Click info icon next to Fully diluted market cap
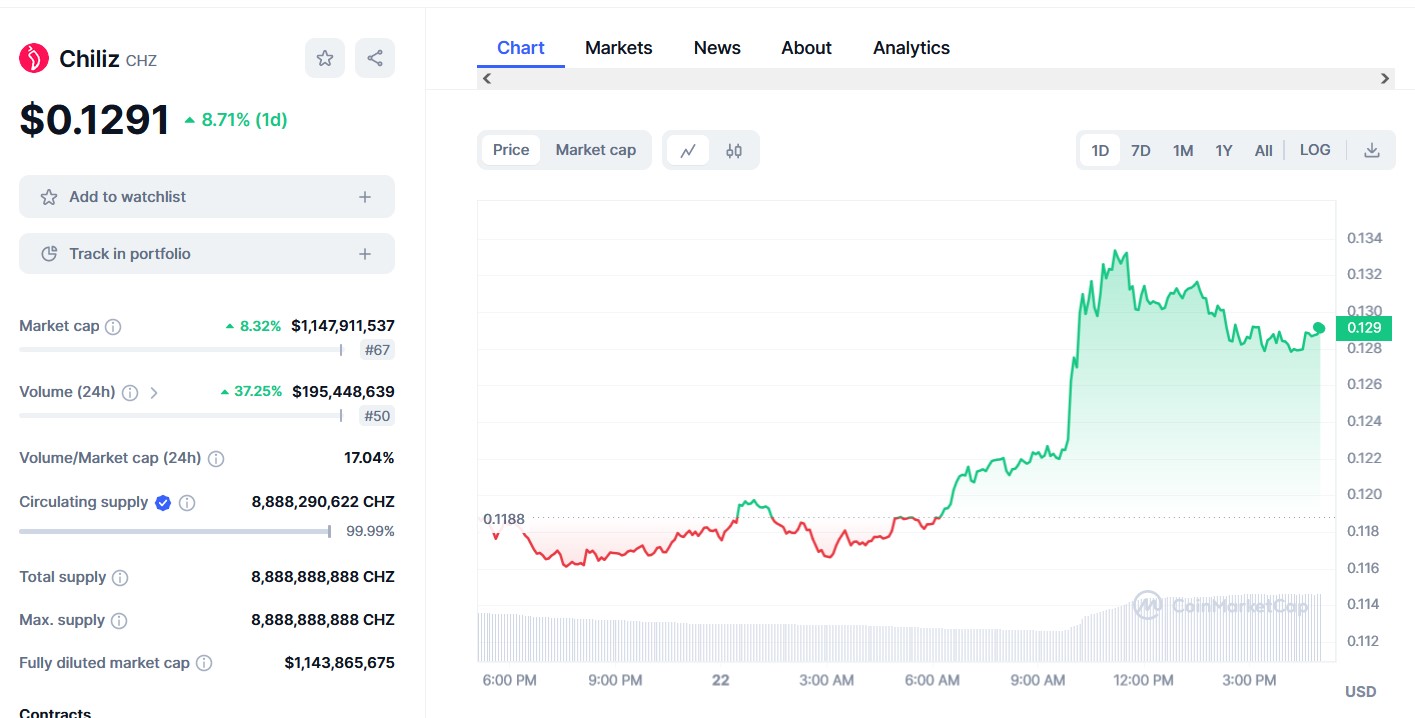Viewport: 1415px width, 718px height. [204, 663]
